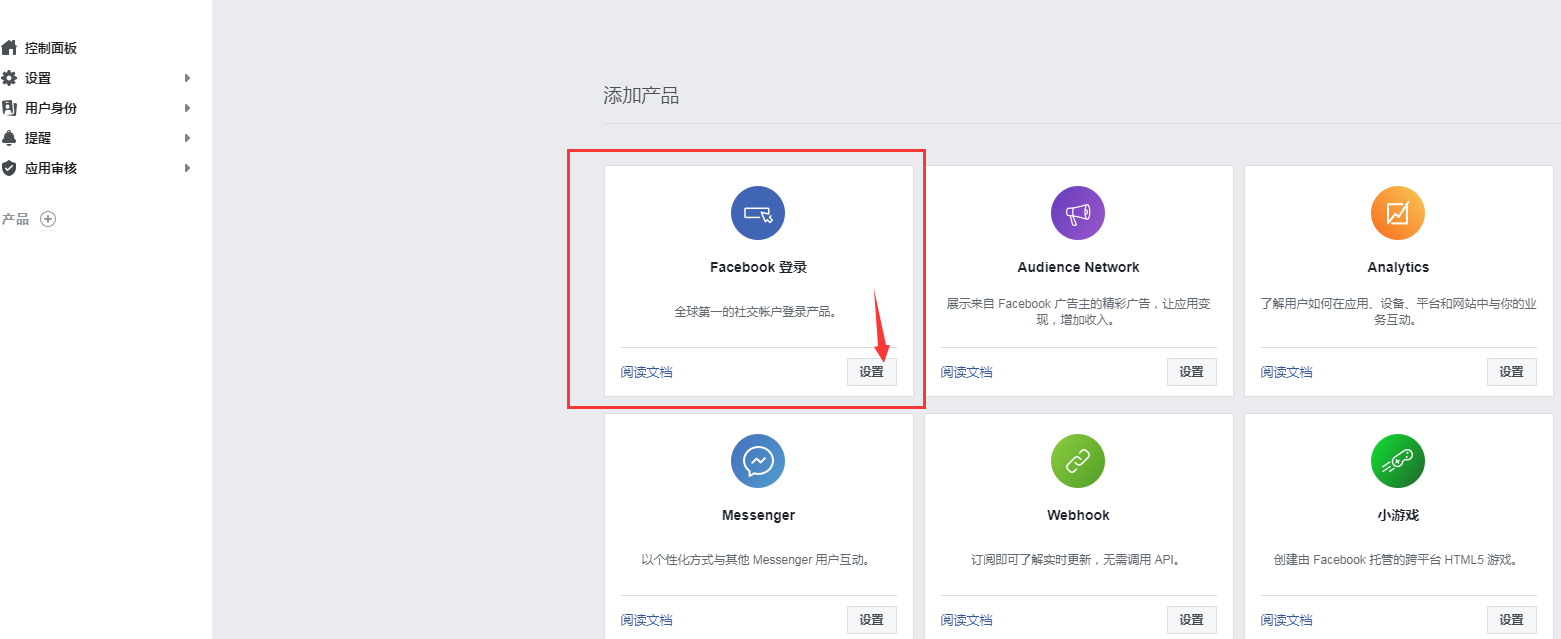The height and width of the screenshot is (639, 1561).
Task: Click the bell icon beside 提醒
Action: pos(9,138)
